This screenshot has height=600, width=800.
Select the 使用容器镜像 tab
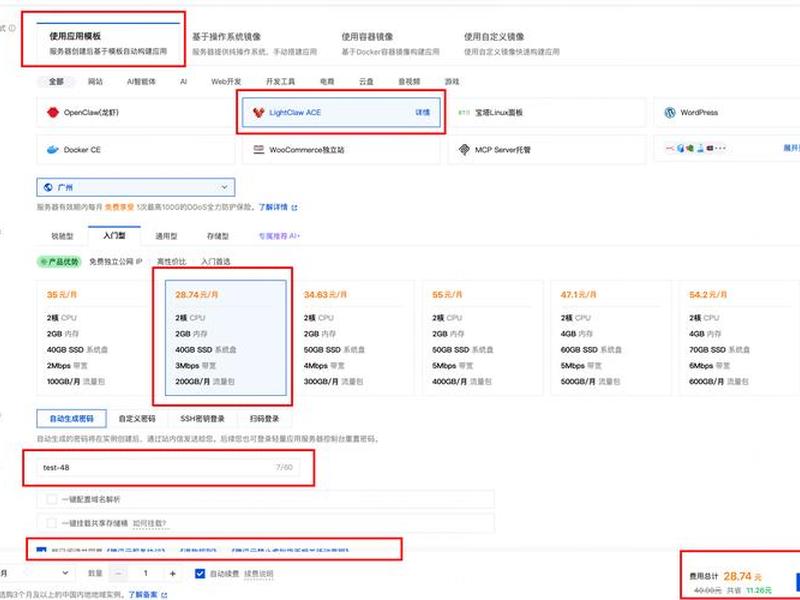click(x=390, y=43)
